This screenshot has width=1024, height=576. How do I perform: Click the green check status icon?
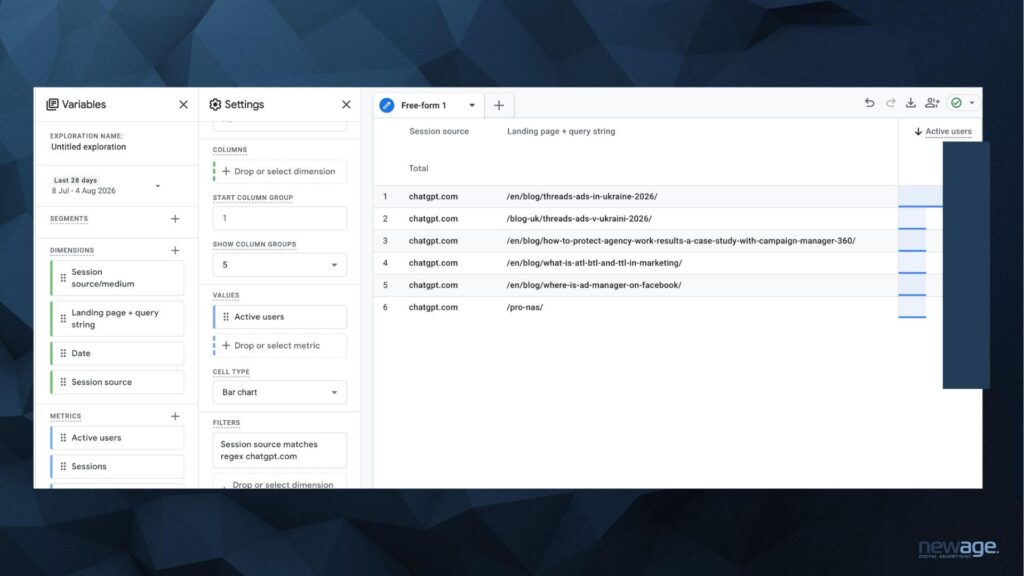click(956, 103)
